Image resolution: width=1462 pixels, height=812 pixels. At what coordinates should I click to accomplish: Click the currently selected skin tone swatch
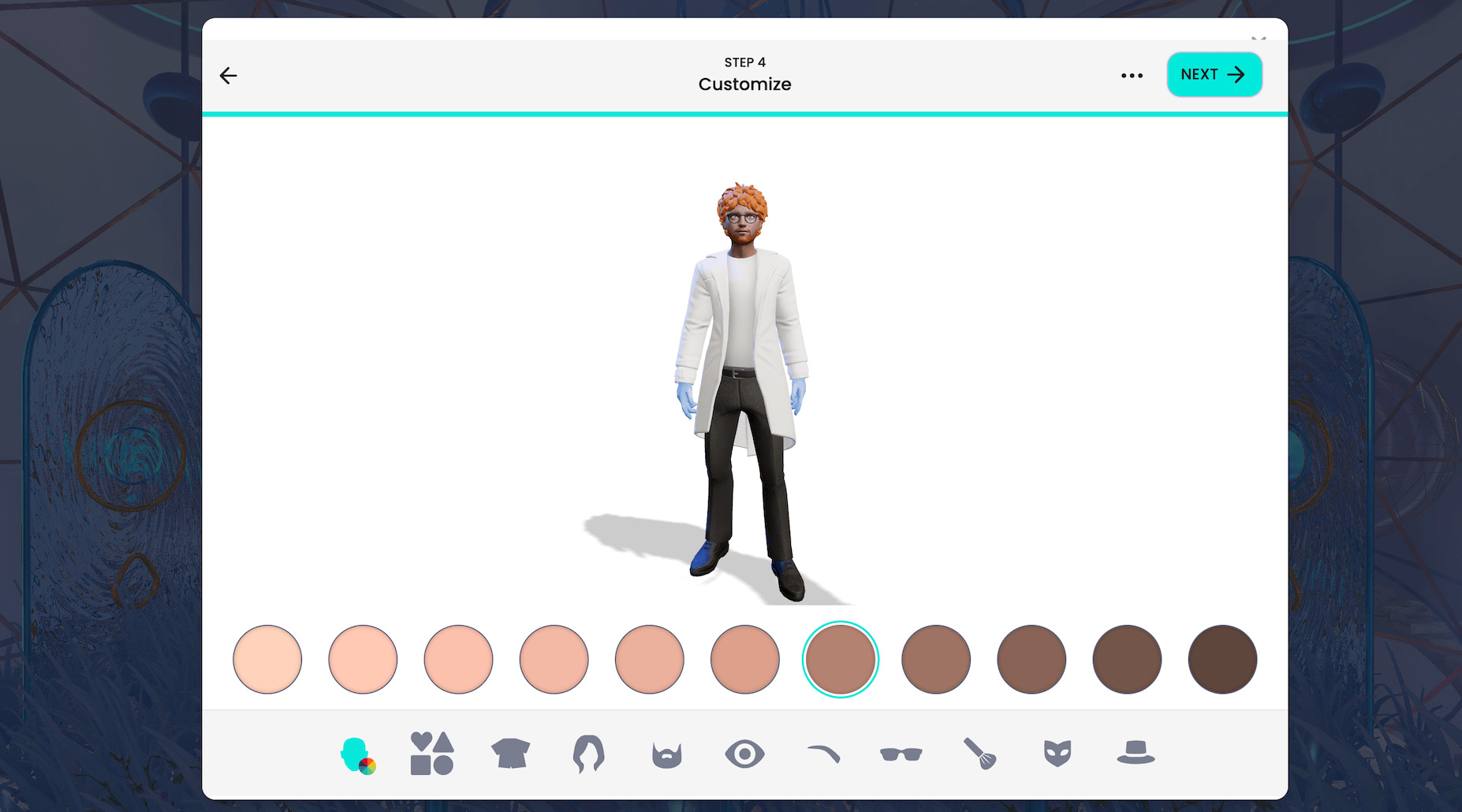840,659
